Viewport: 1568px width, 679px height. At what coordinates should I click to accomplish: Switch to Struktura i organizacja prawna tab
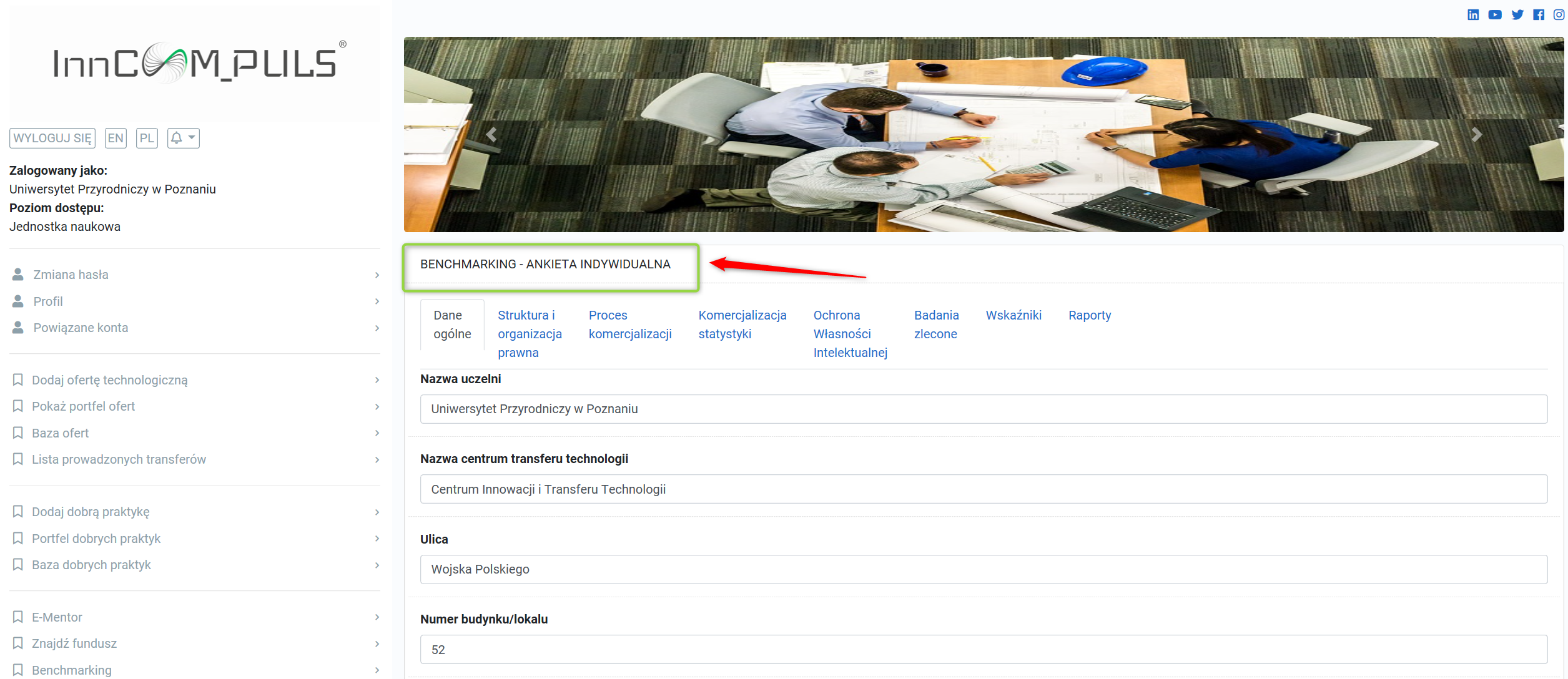pos(529,334)
